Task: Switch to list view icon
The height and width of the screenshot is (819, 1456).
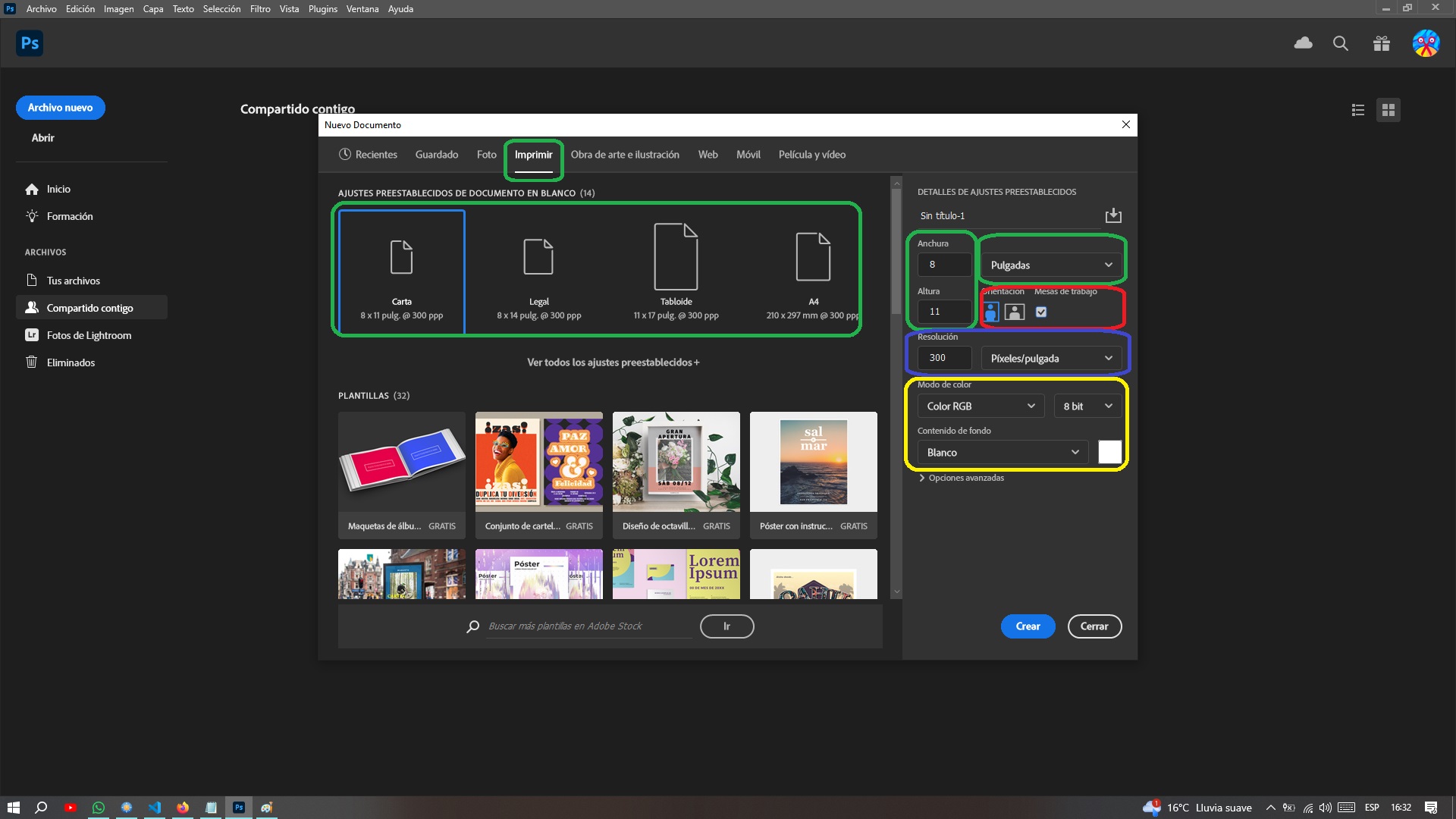Action: (1358, 110)
